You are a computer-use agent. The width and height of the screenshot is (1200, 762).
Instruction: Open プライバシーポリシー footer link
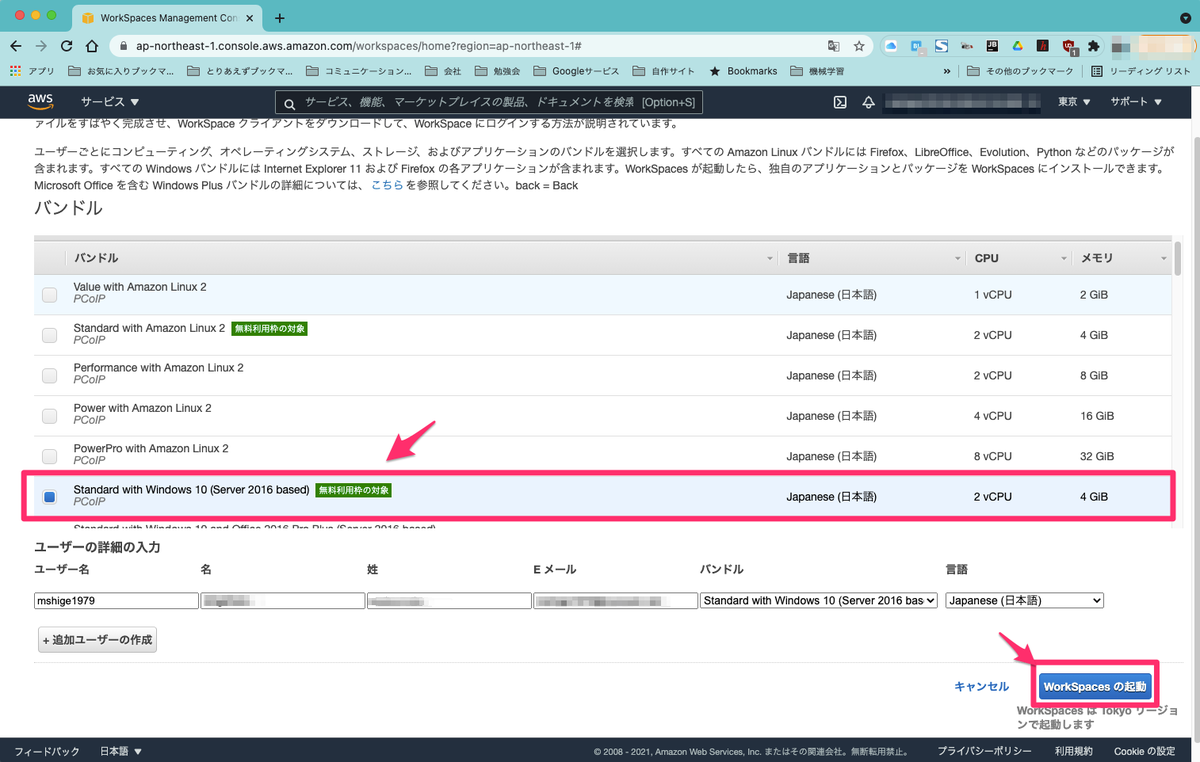(x=984, y=751)
